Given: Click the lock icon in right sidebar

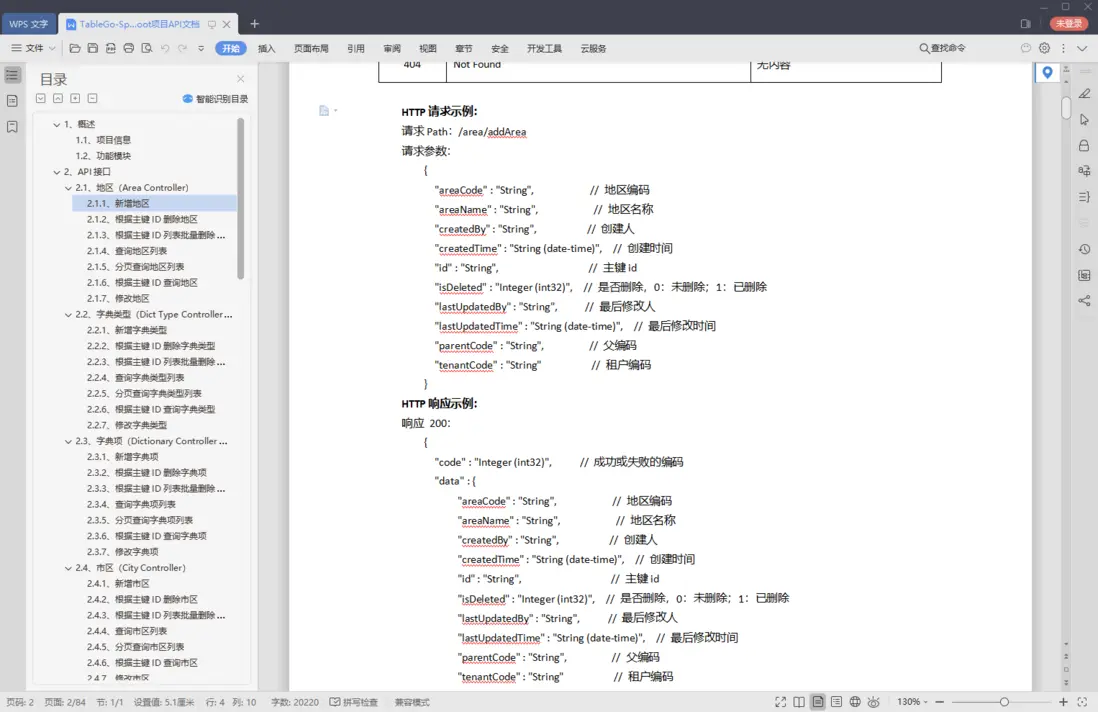Looking at the screenshot, I should click(1084, 146).
